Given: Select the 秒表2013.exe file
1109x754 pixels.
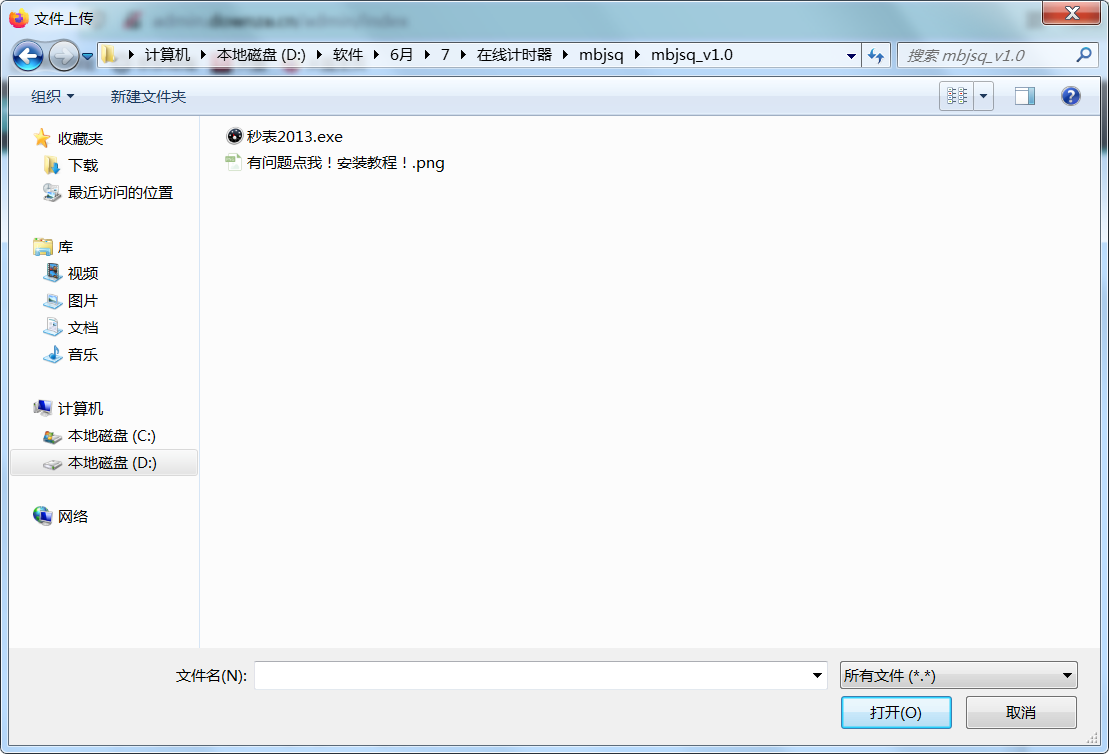Looking at the screenshot, I should pos(294,137).
